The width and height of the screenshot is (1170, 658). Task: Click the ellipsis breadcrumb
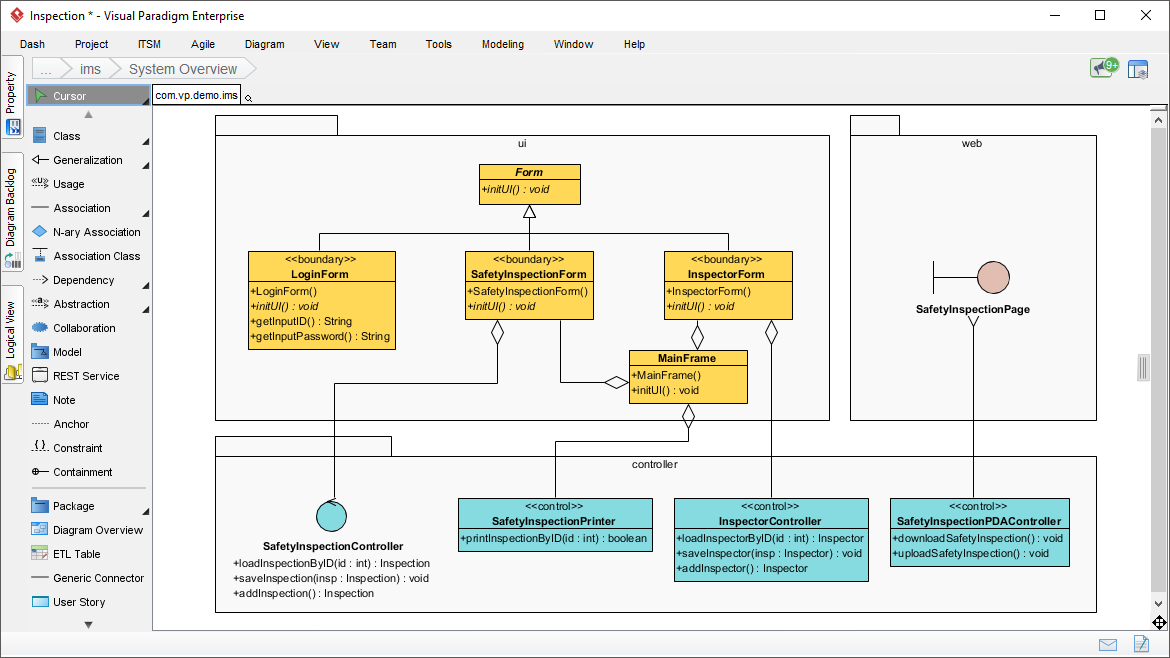pos(46,69)
